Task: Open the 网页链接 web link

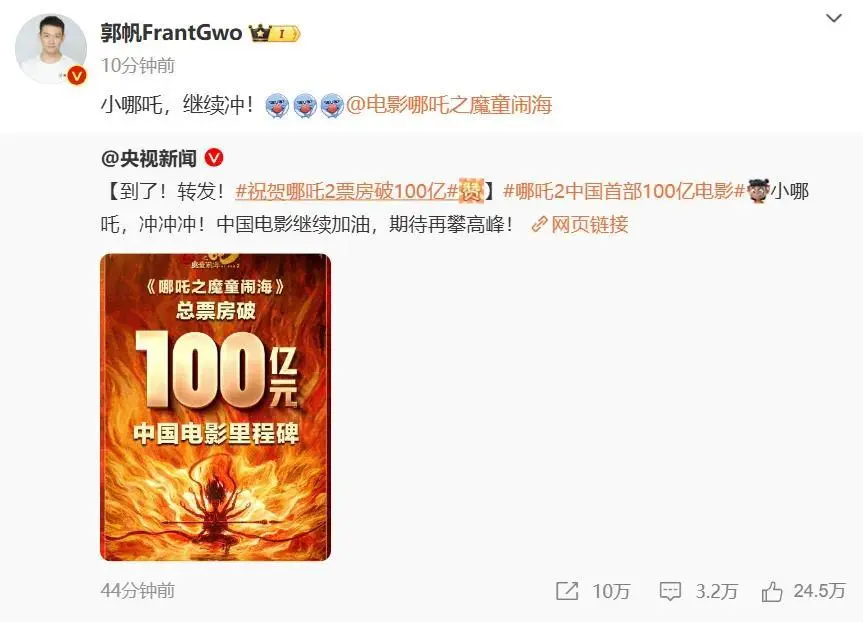Action: pos(580,224)
